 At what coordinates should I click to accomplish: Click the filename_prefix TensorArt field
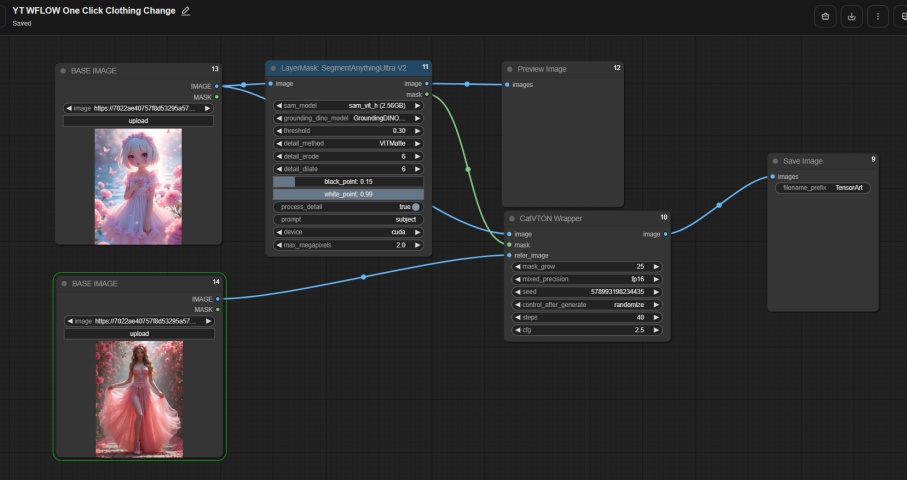point(823,188)
